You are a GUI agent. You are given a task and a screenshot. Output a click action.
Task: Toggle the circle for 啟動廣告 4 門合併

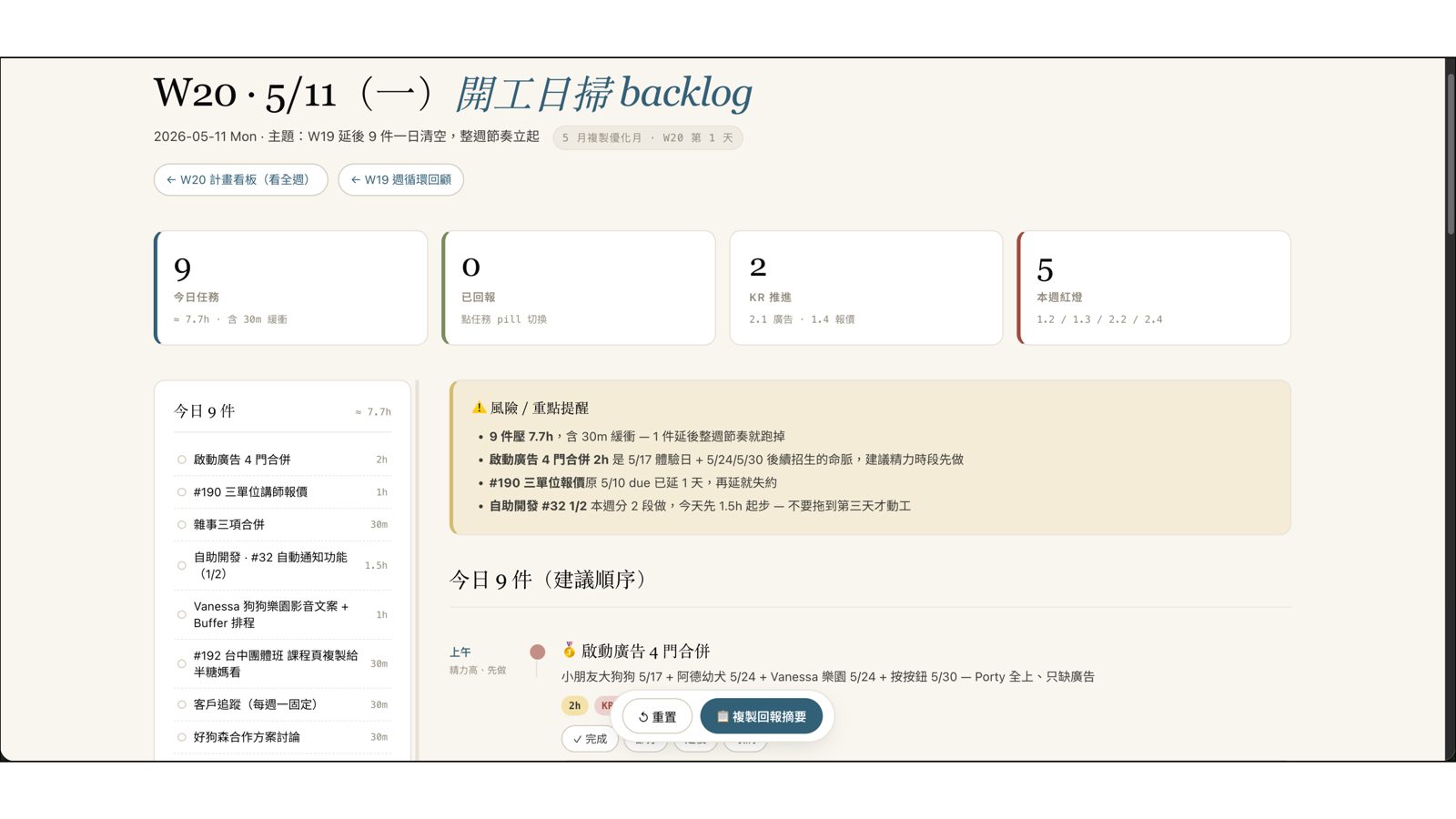pos(182,460)
